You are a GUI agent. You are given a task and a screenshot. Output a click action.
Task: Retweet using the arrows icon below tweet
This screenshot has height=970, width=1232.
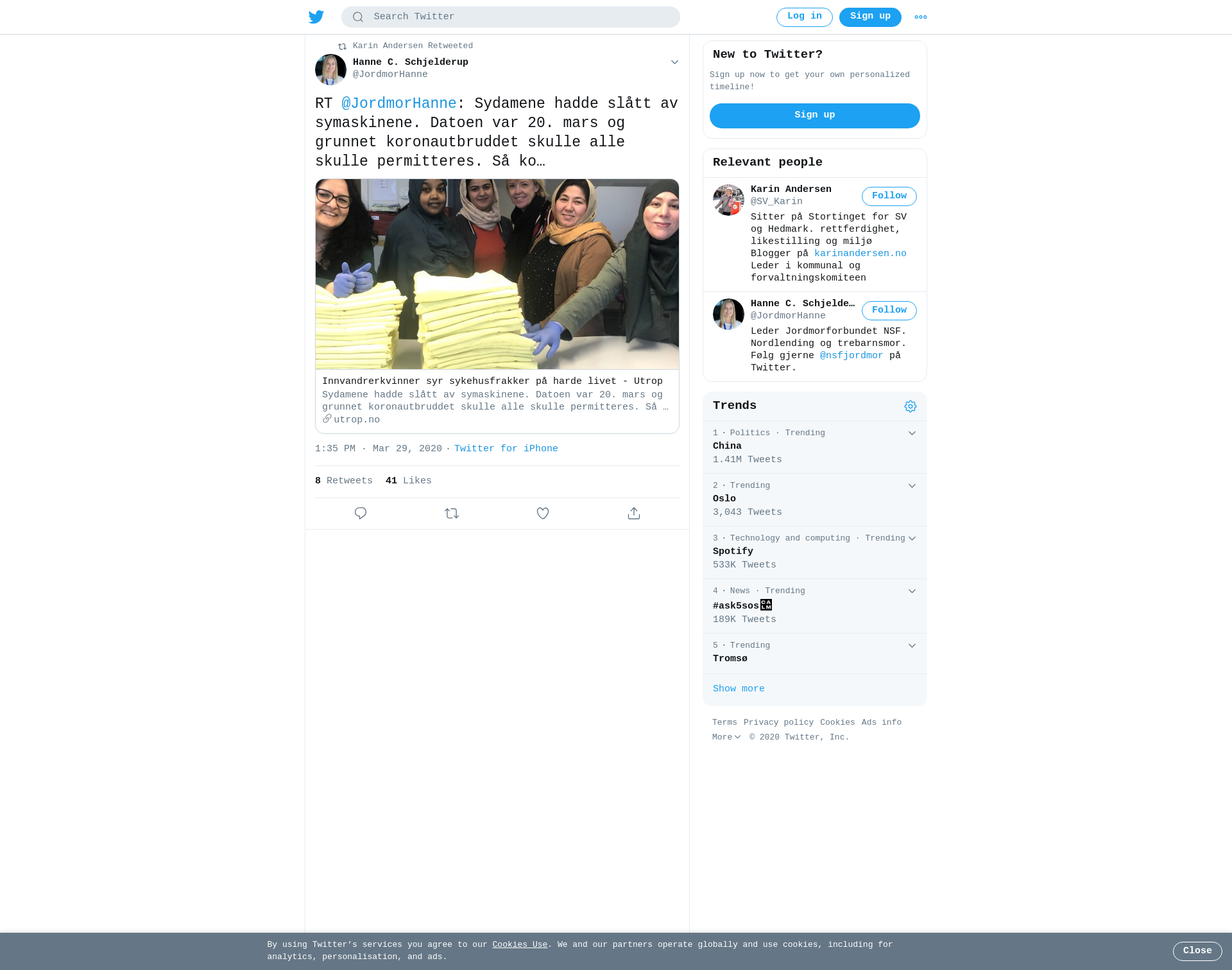[452, 514]
